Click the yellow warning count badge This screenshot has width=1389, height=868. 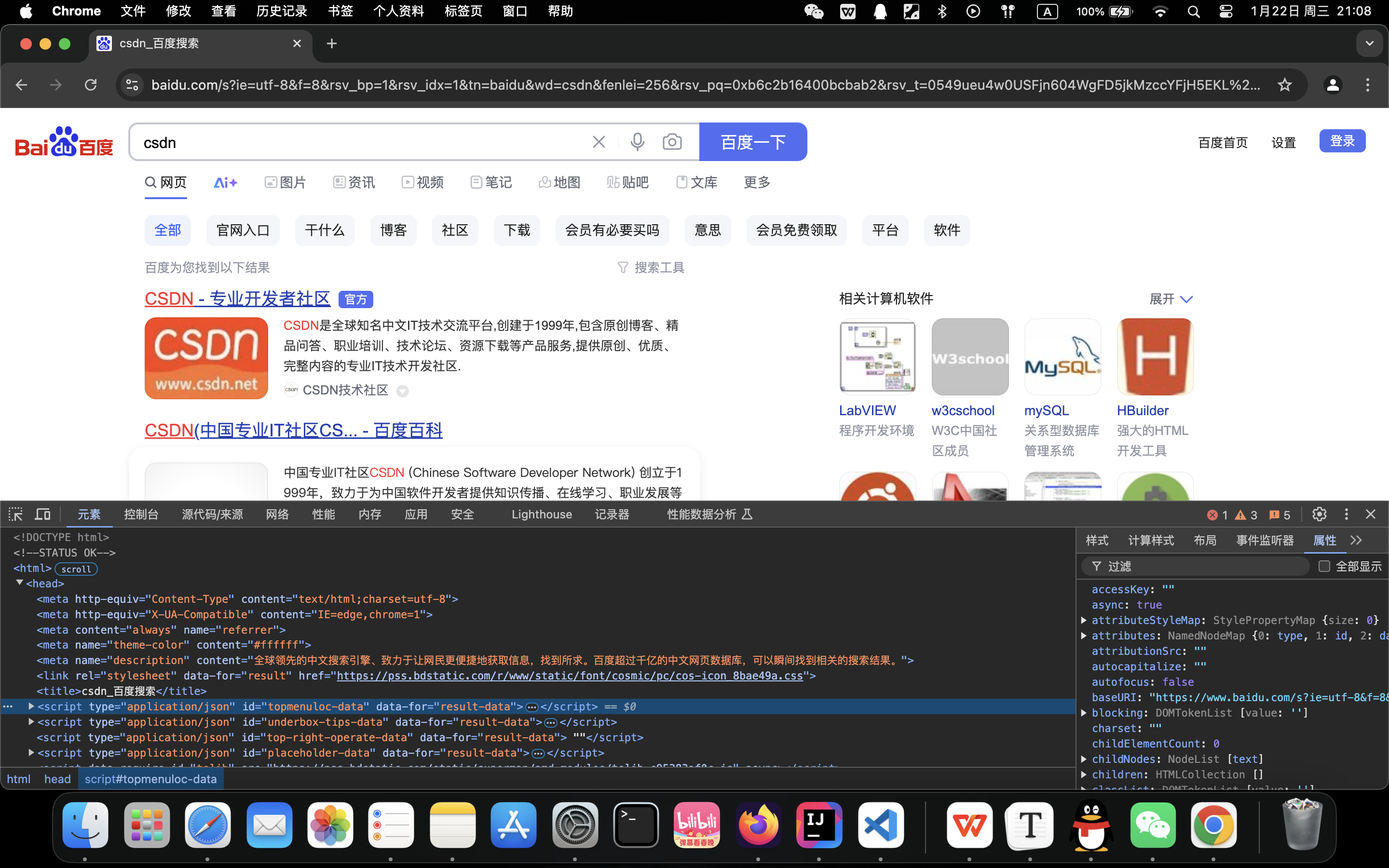click(1246, 515)
